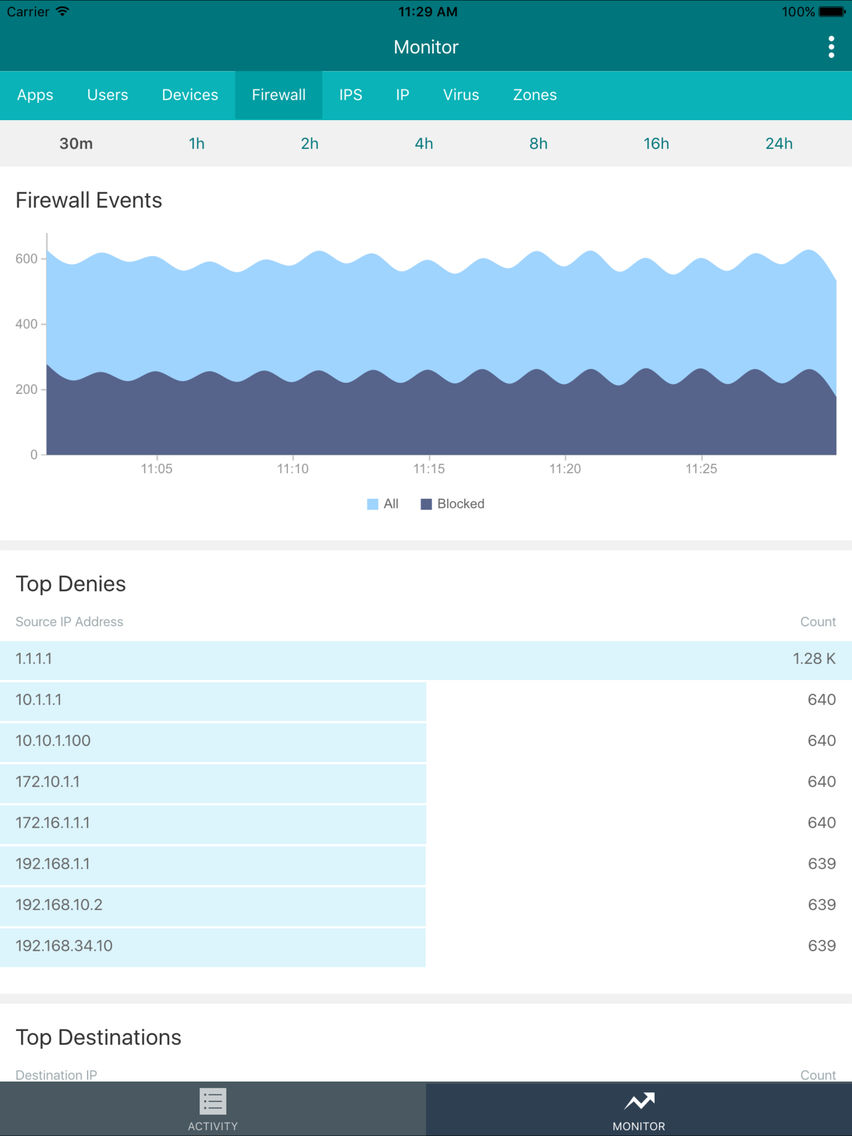
Task: Show the last 24h of events
Action: (x=779, y=143)
